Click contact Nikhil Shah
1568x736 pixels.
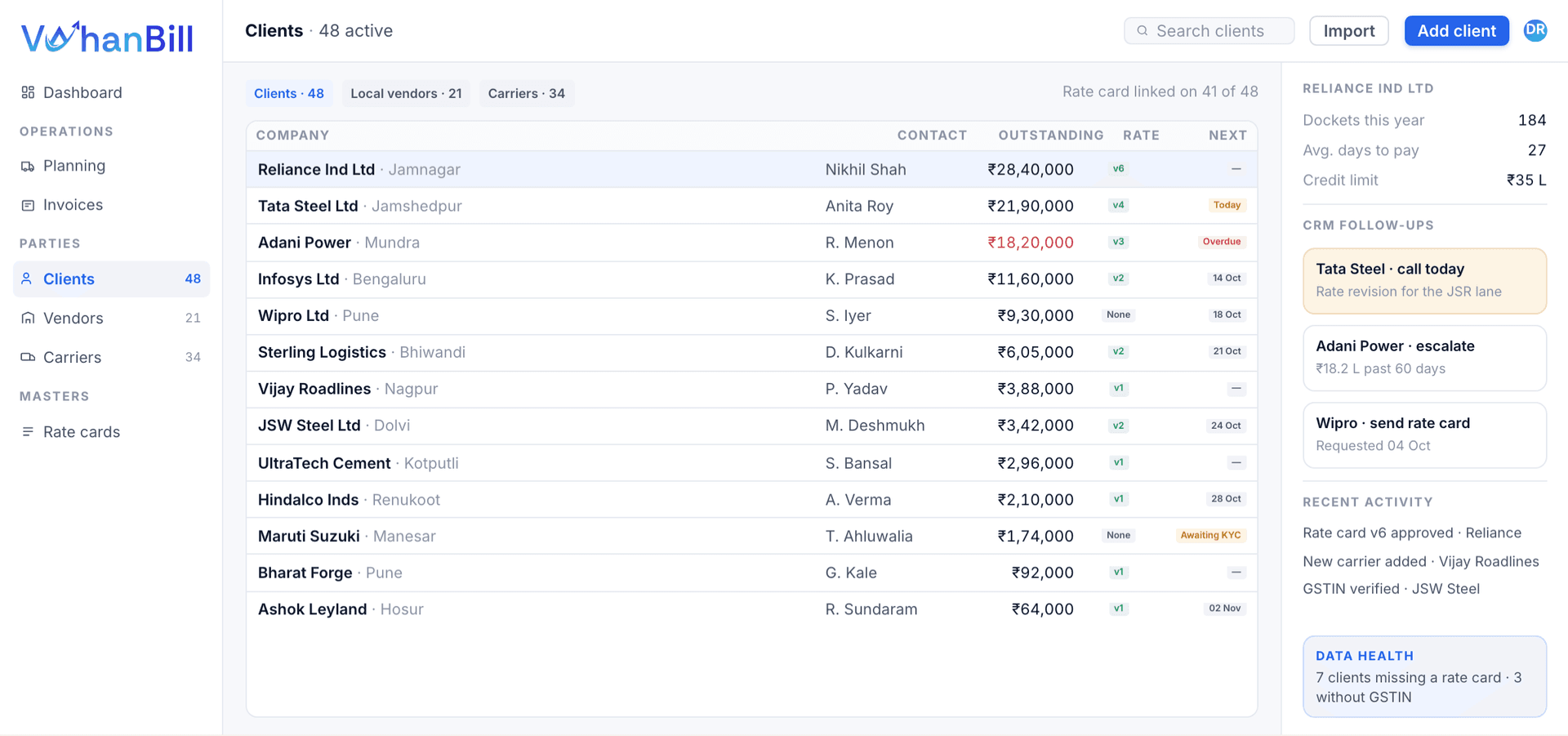pyautogui.click(x=866, y=169)
